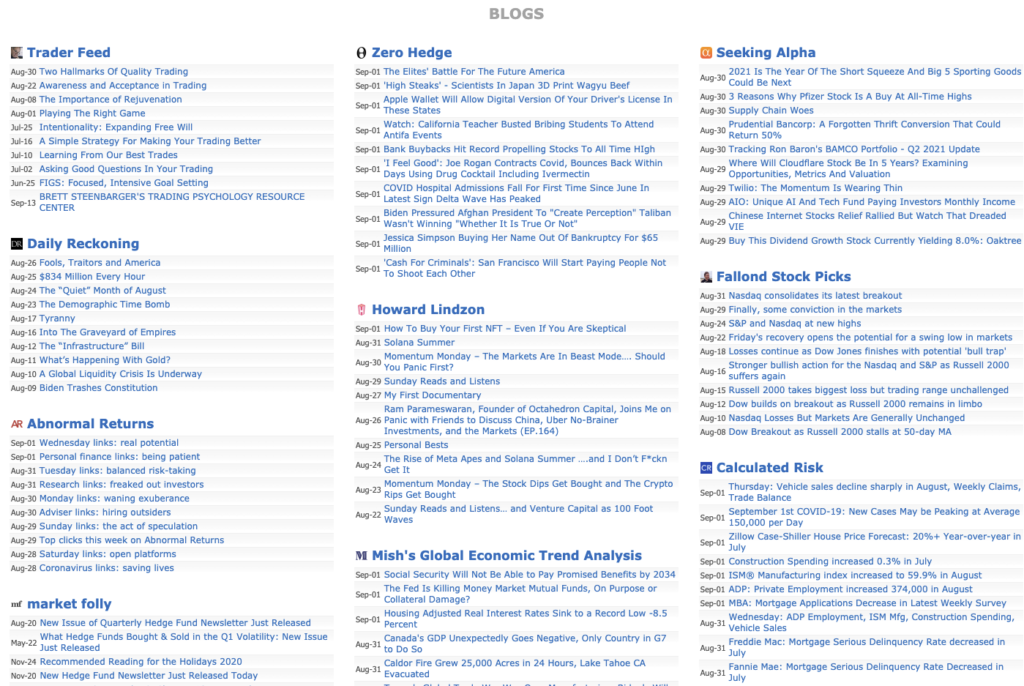Open the market folly blog heading
This screenshot has width=1024, height=686.
pyautogui.click(x=69, y=604)
